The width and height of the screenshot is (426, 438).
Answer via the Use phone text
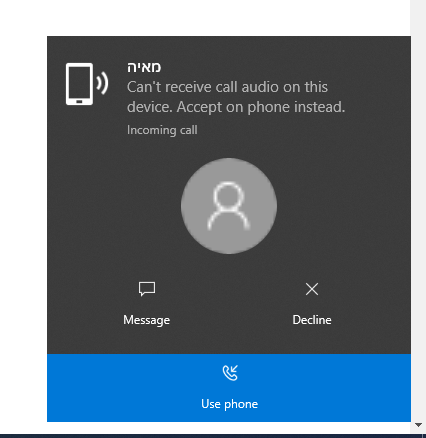pyautogui.click(x=230, y=404)
